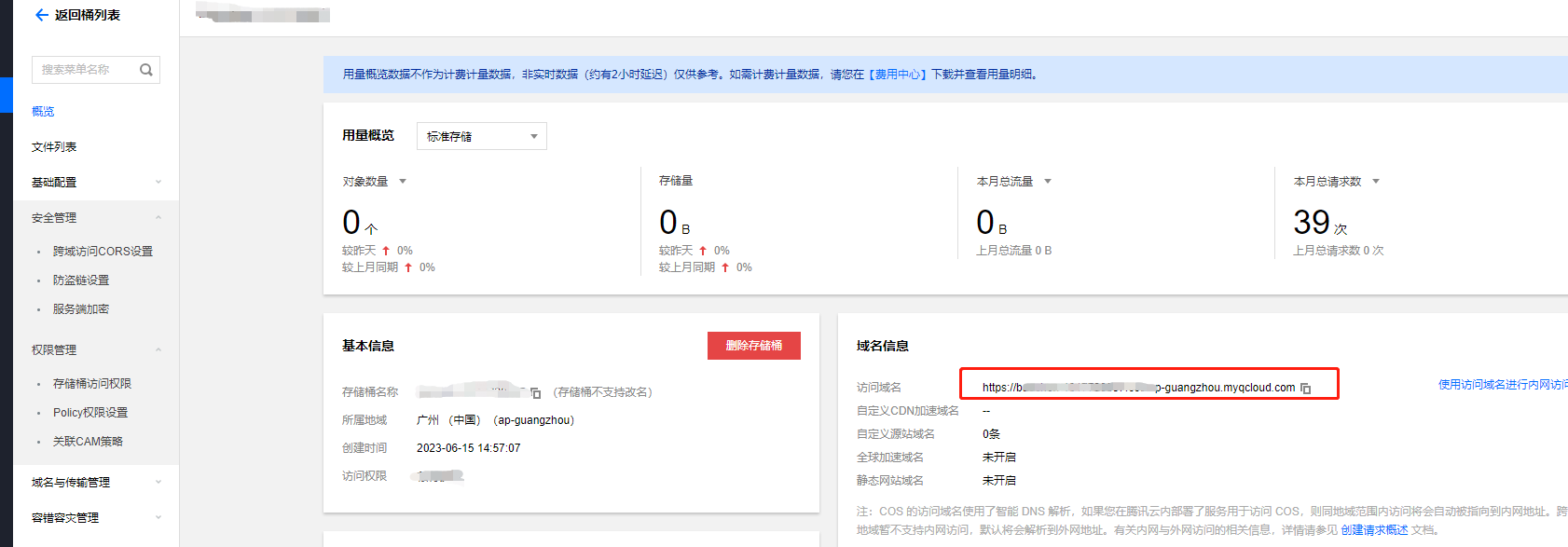This screenshot has width=1568, height=547.
Task: Open the 对象数量 dropdown arrow
Action: coord(403,182)
